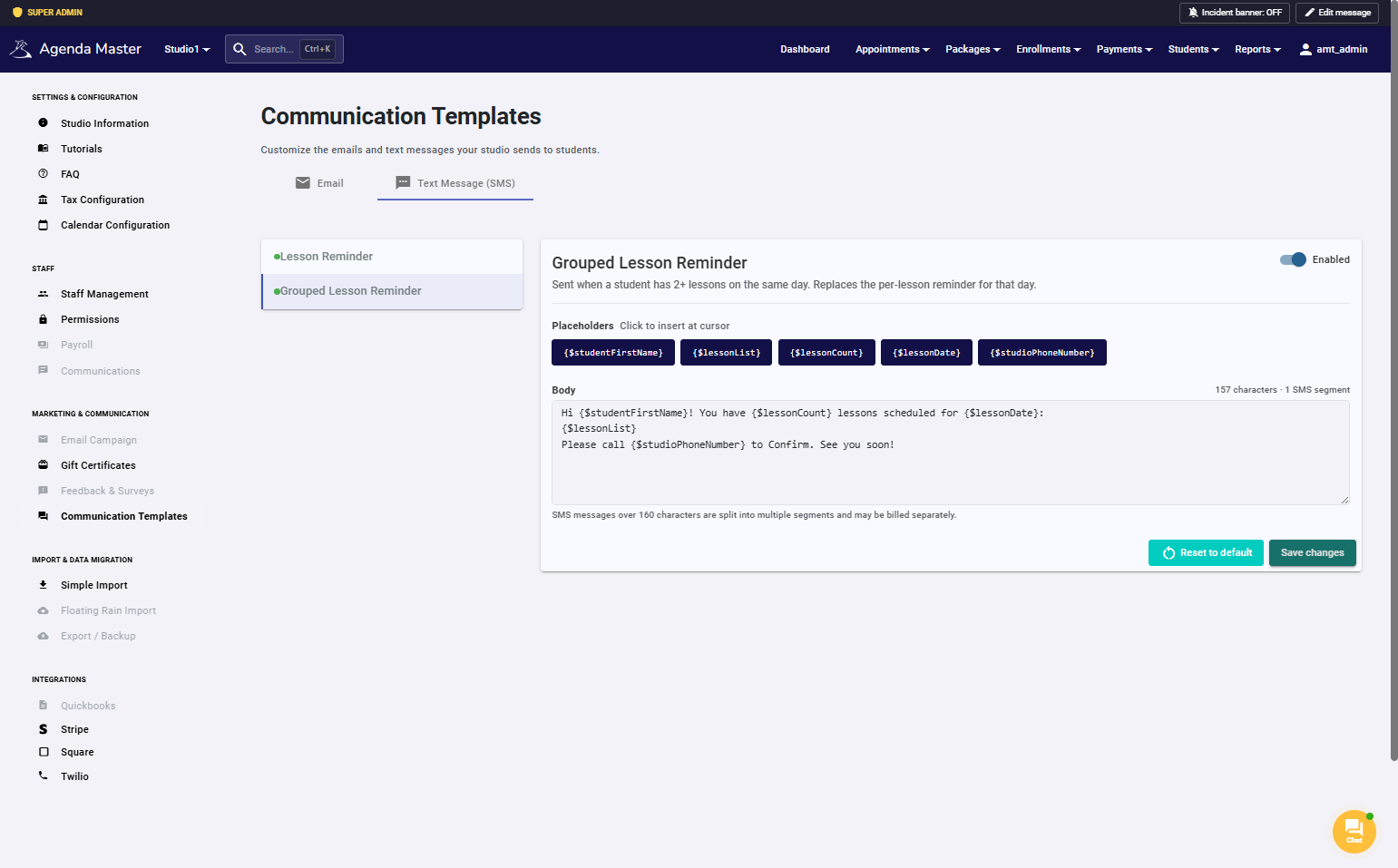Click Reset to default button
Image resolution: width=1398 pixels, height=868 pixels.
tap(1206, 552)
